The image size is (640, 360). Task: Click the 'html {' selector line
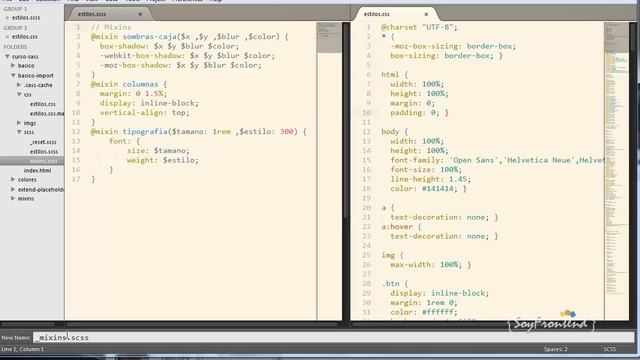click(x=394, y=74)
